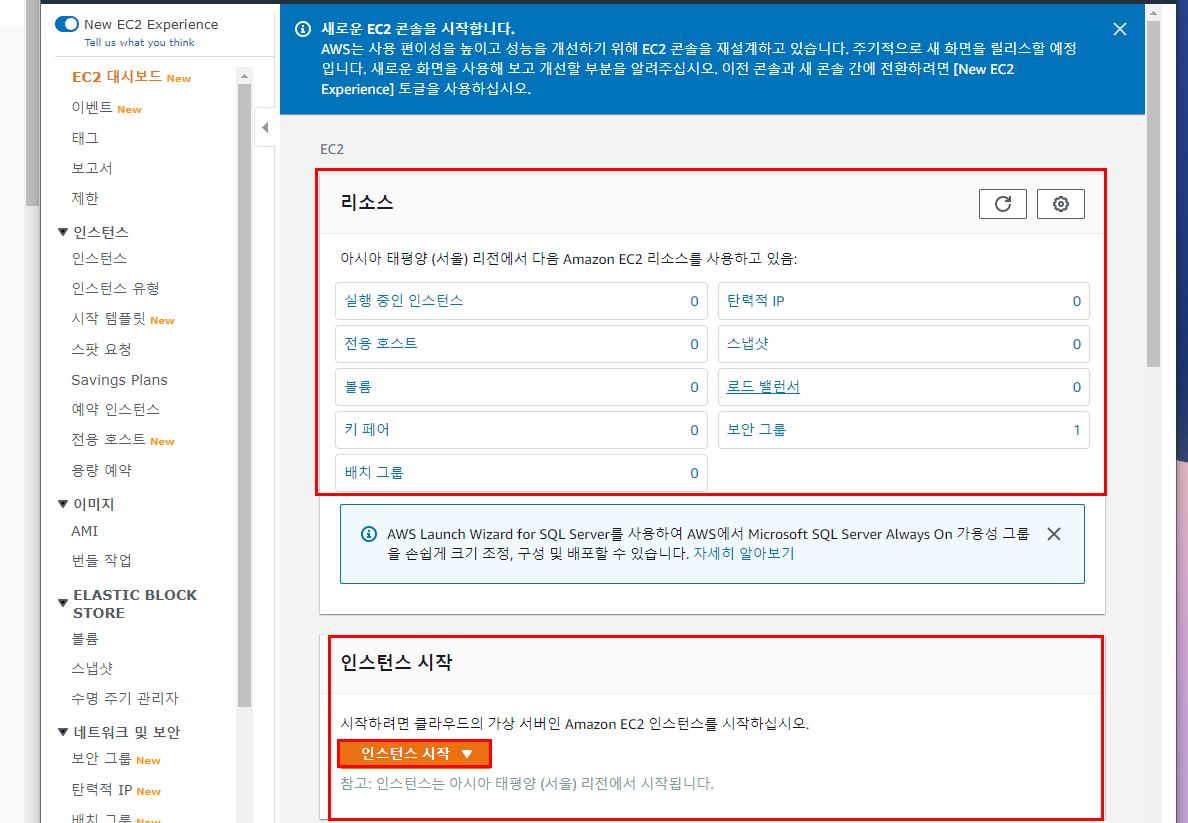Open 전용 호스트 resource tile
This screenshot has height=823, width=1188.
tap(521, 344)
